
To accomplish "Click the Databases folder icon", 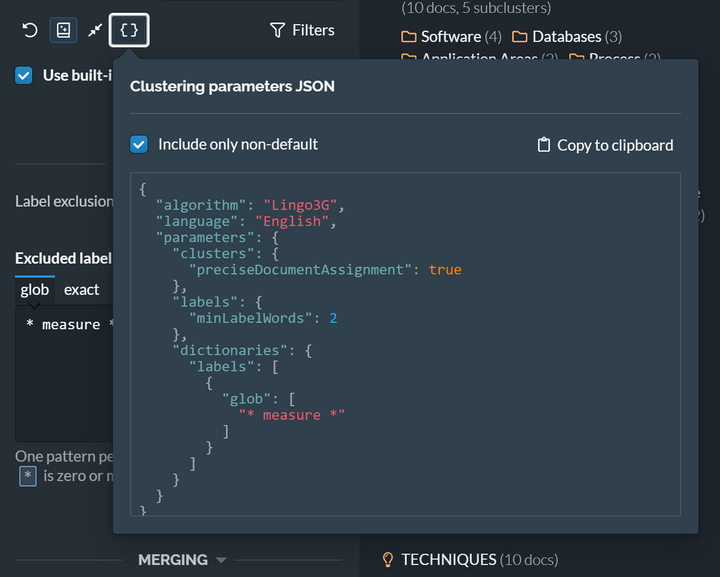I will point(519,37).
